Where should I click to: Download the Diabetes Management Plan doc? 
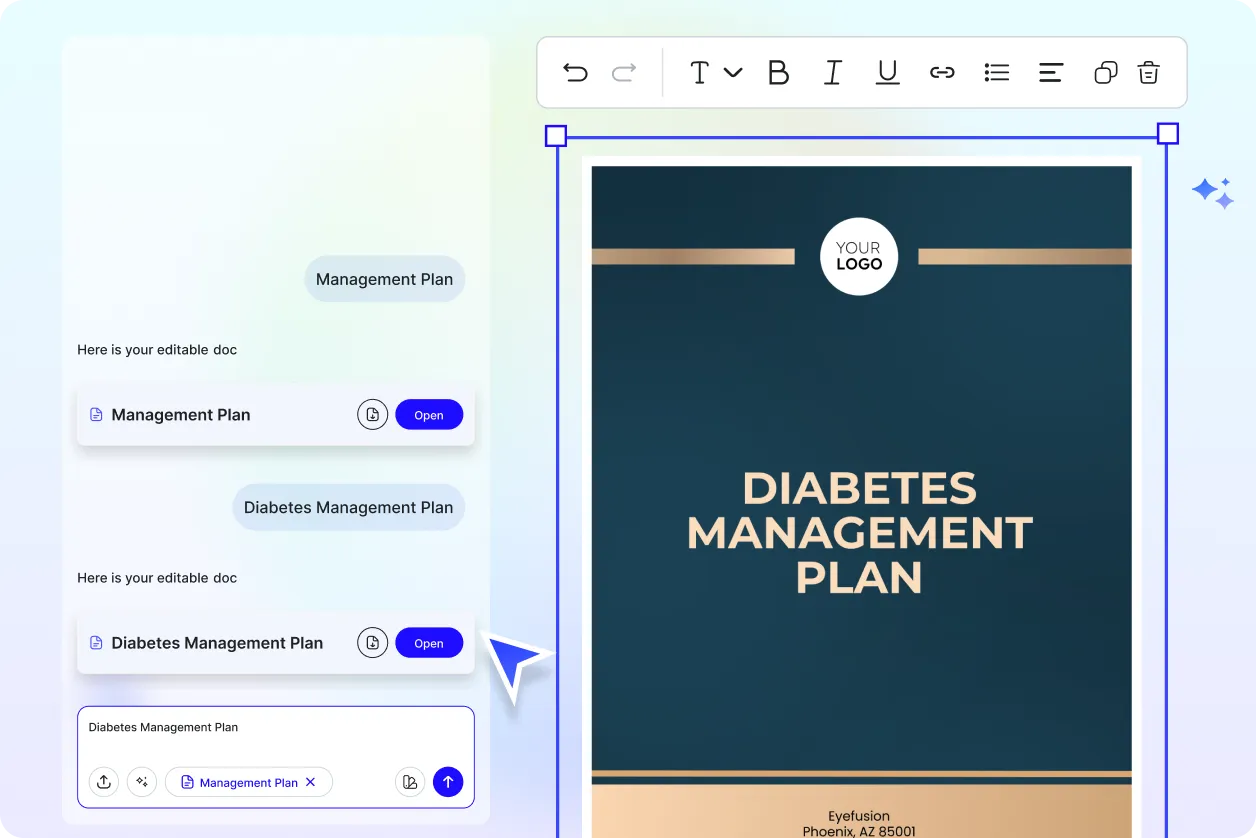tap(372, 643)
